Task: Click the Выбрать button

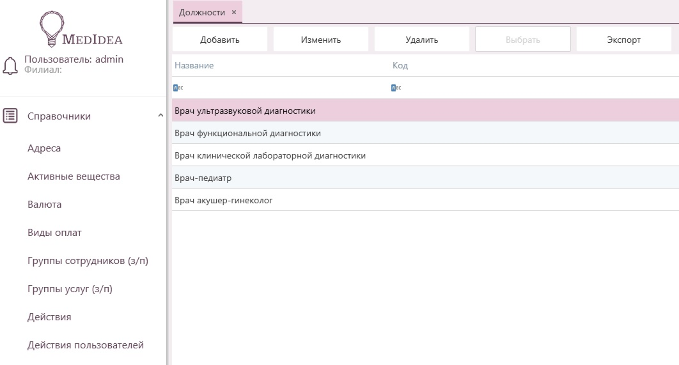Action: point(523,40)
